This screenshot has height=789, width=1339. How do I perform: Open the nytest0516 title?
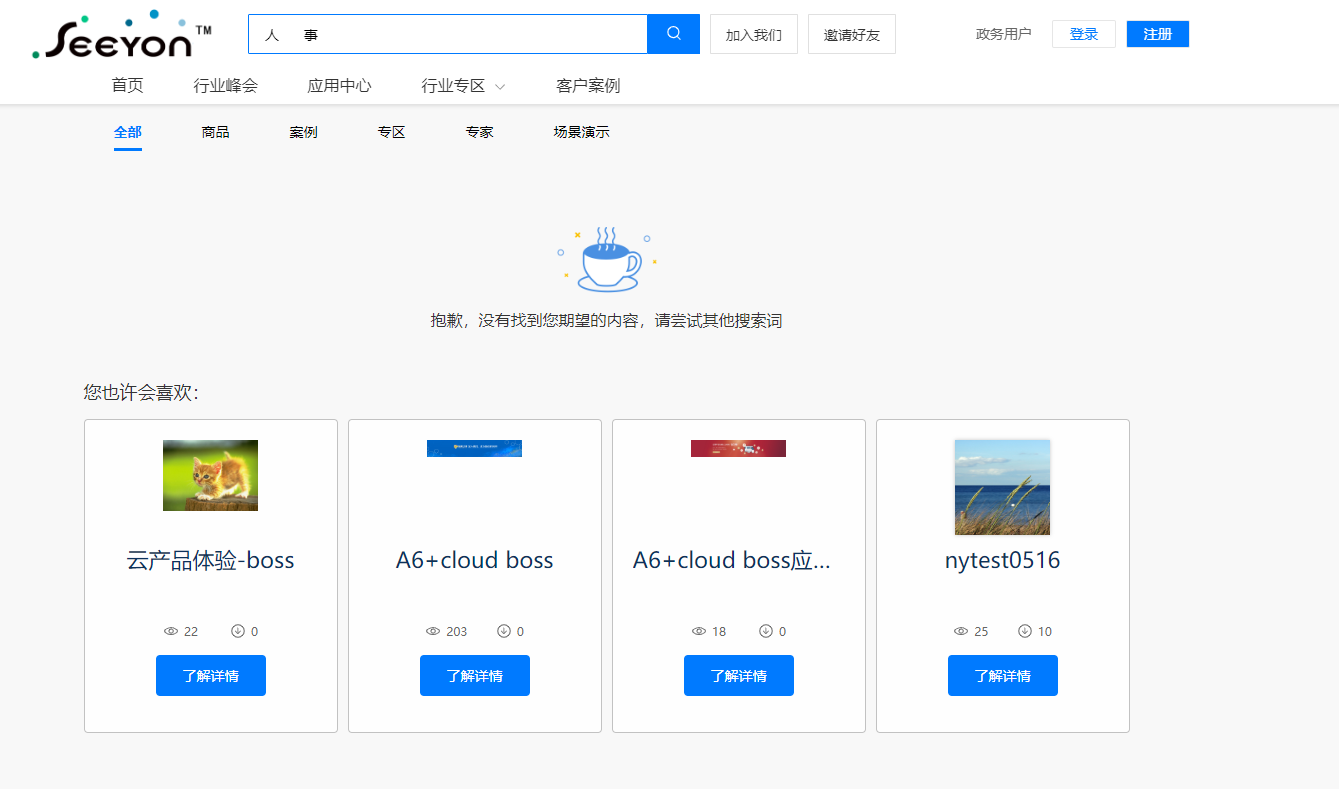1003,561
